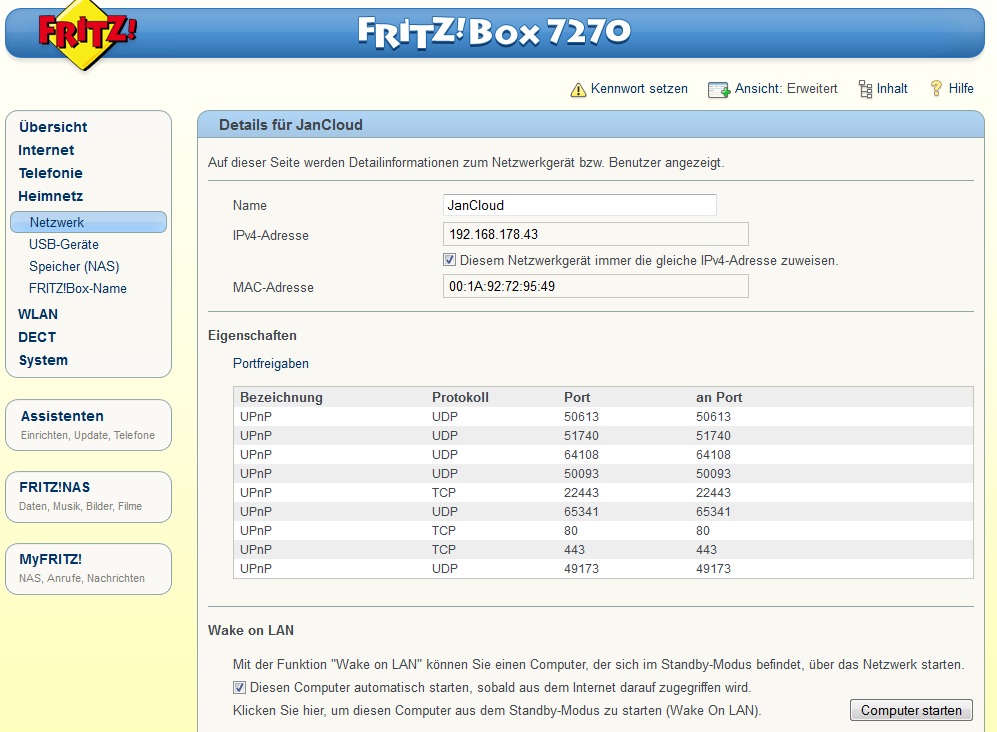The width and height of the screenshot is (997, 732).
Task: Click port value 50613 in Port column
Action: 581,417
